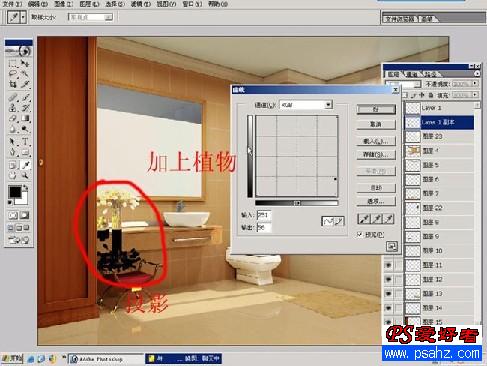This screenshot has height=366, width=487.
Task: Select the Slice tool
Action: (25, 84)
